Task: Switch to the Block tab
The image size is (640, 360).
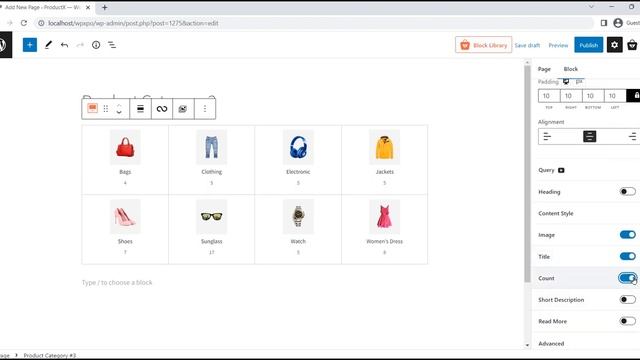Action: click(x=571, y=69)
